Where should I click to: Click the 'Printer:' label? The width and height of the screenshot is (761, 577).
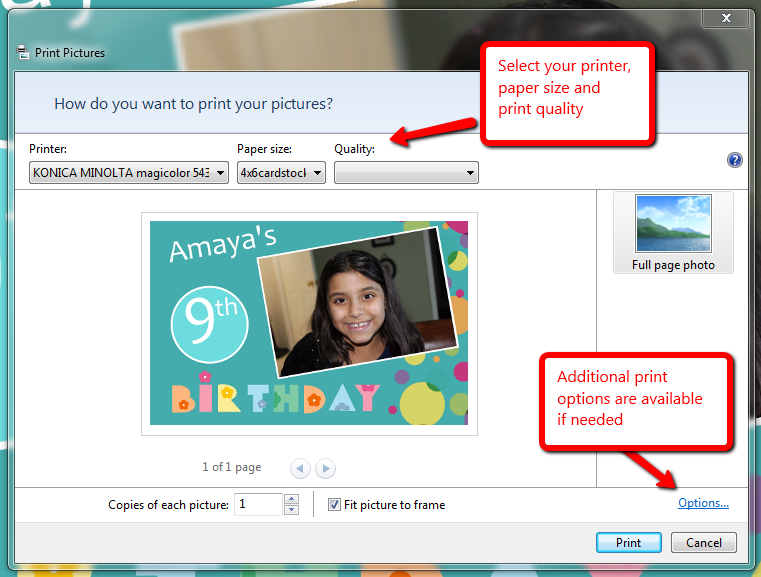(x=48, y=148)
